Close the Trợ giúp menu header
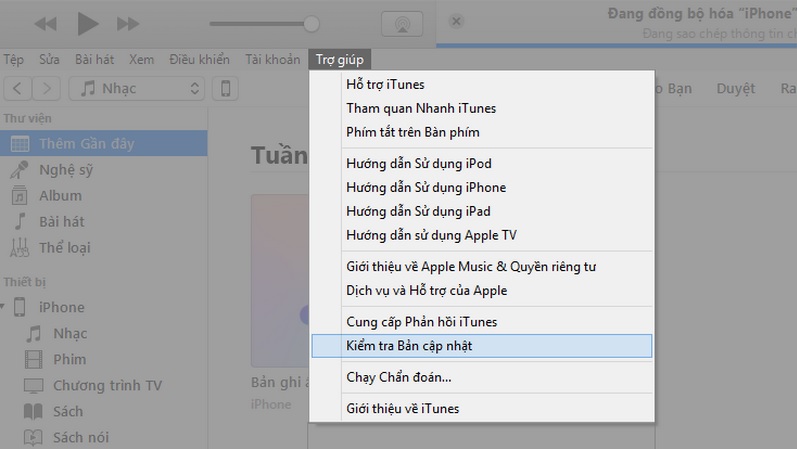Image resolution: width=797 pixels, height=449 pixels. point(340,59)
